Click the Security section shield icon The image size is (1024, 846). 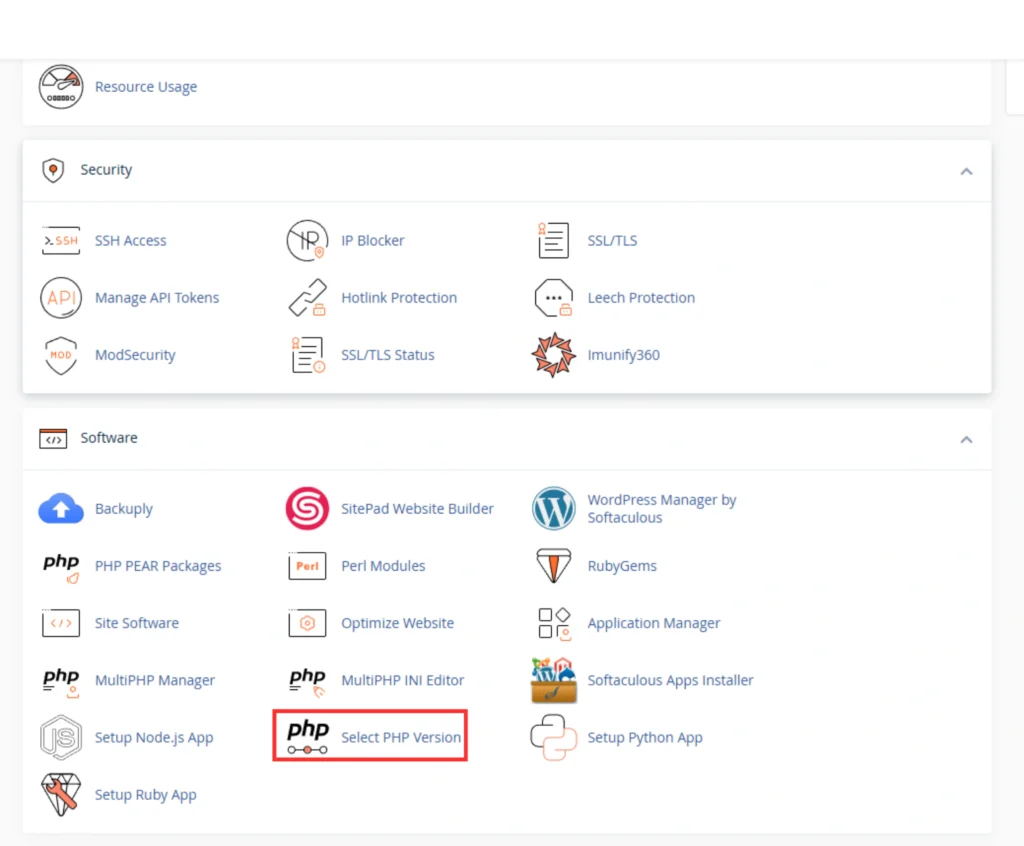click(x=53, y=171)
